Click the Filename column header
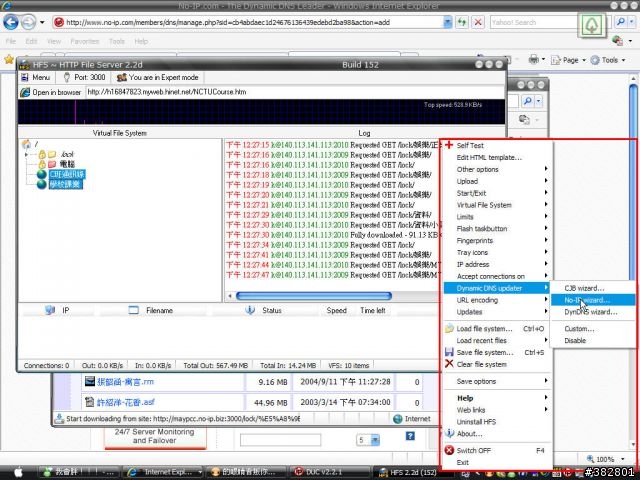 pyautogui.click(x=151, y=311)
